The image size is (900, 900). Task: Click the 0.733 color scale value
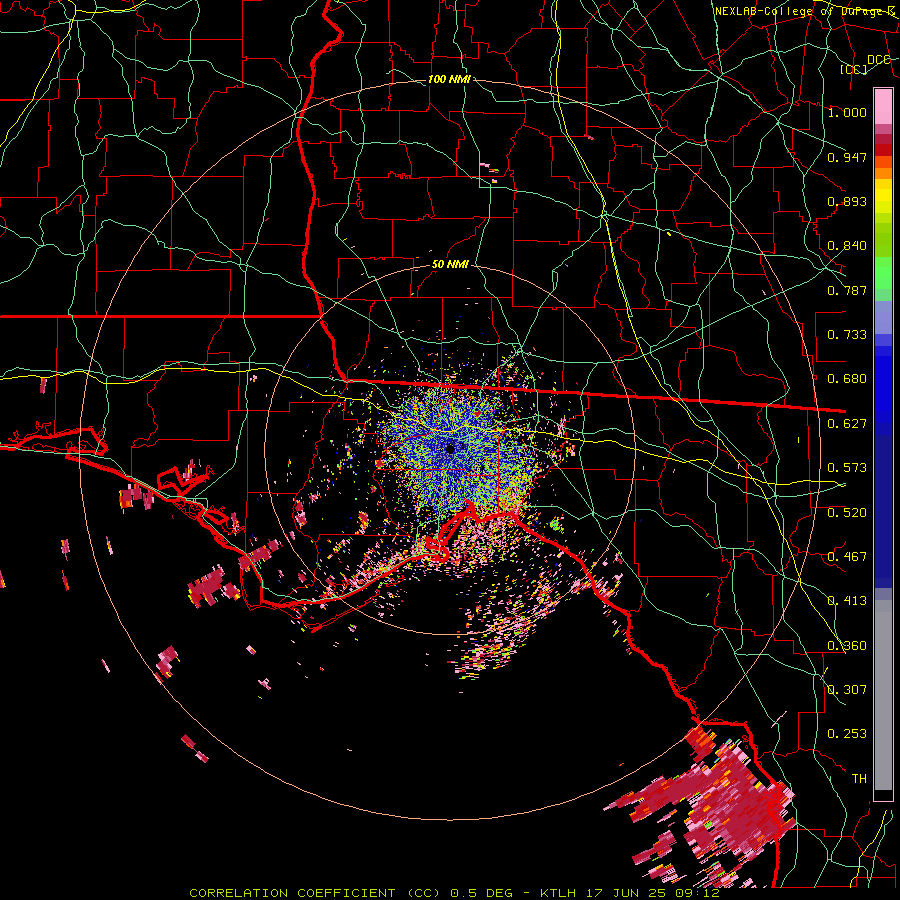(x=847, y=335)
